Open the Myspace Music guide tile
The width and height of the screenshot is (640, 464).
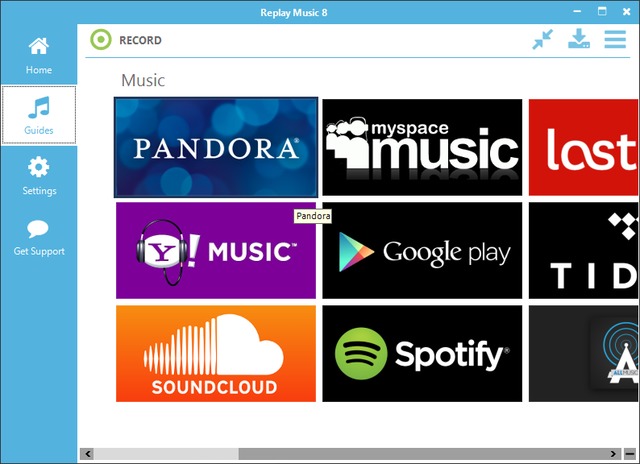tap(421, 147)
